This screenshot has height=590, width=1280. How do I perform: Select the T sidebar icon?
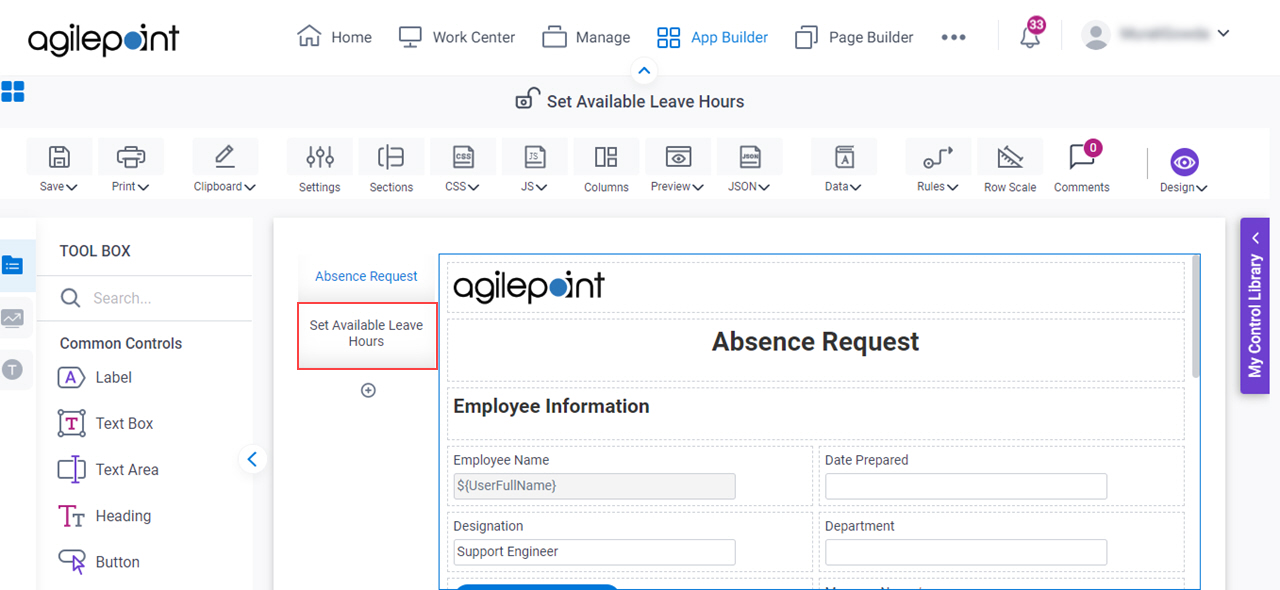pos(12,370)
